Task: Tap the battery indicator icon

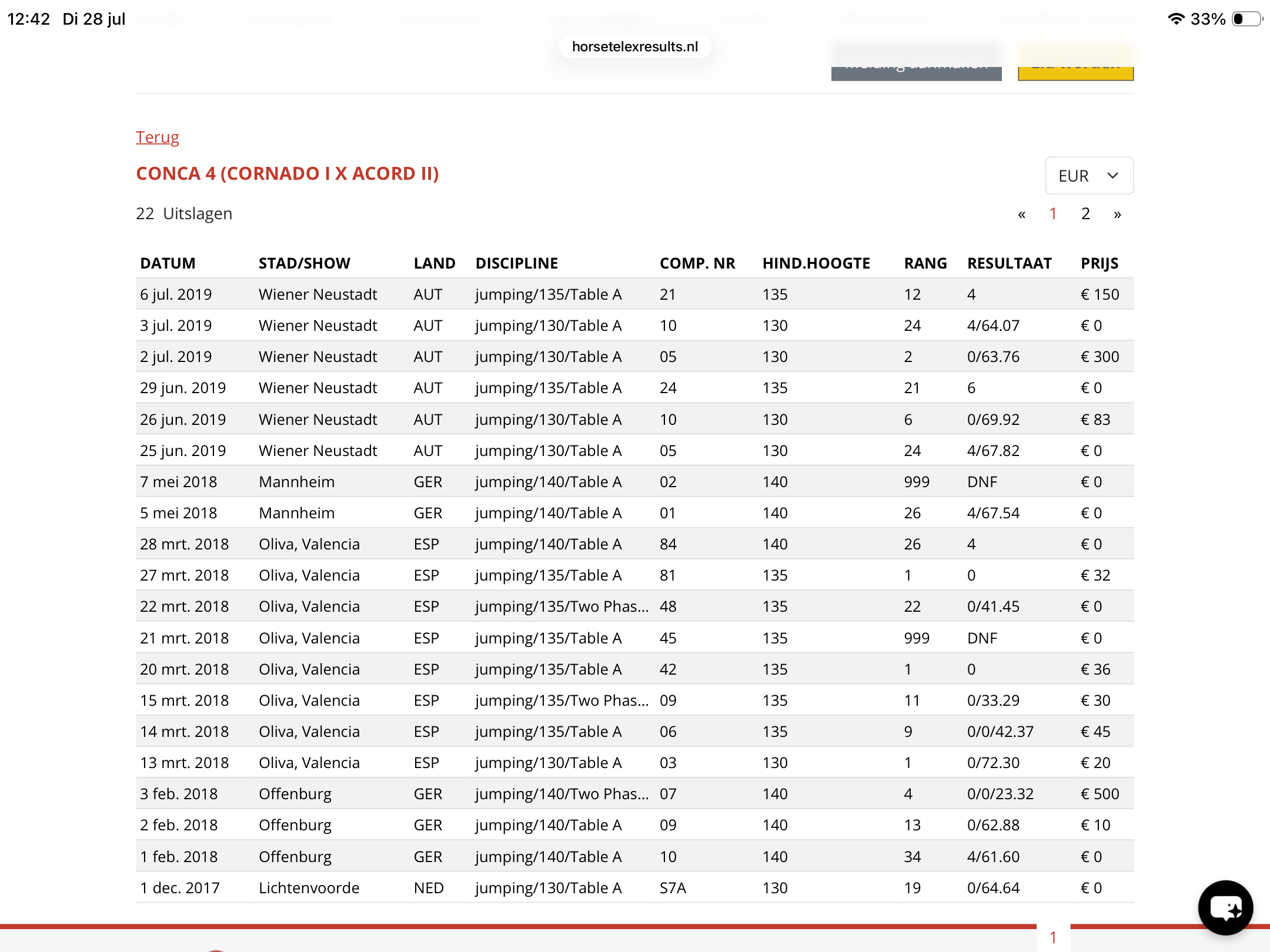Action: tap(1247, 19)
